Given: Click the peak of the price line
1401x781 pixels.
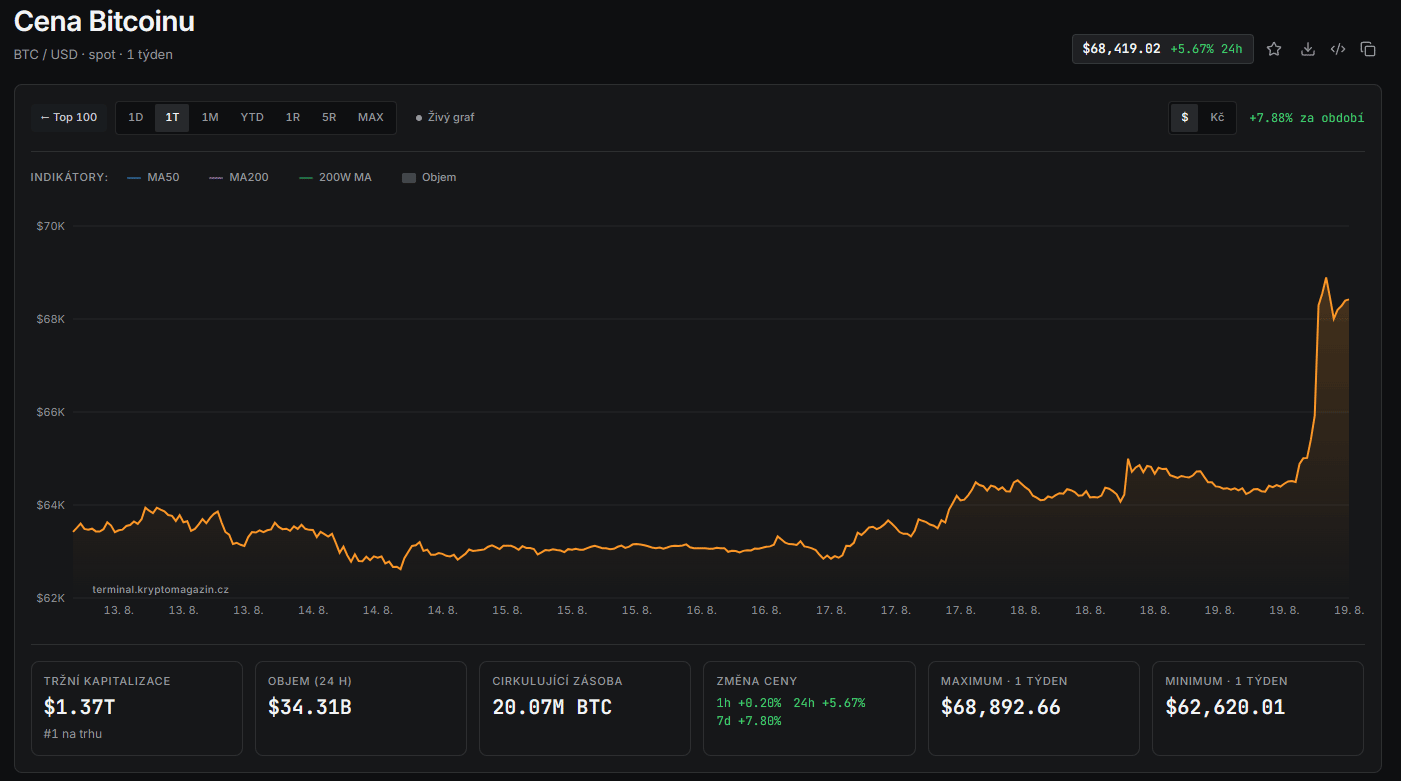Looking at the screenshot, I should pos(1326,278).
